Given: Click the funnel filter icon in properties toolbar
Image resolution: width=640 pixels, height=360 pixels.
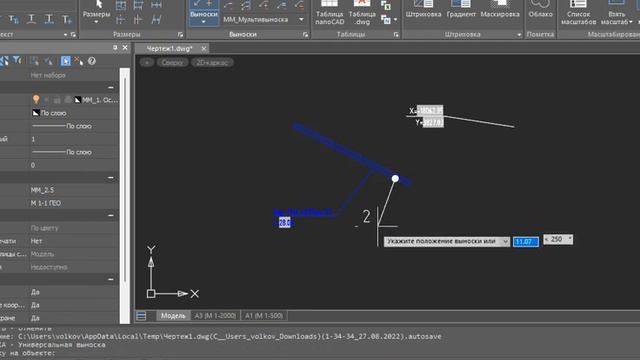Looking at the screenshot, I should click(x=17, y=61).
